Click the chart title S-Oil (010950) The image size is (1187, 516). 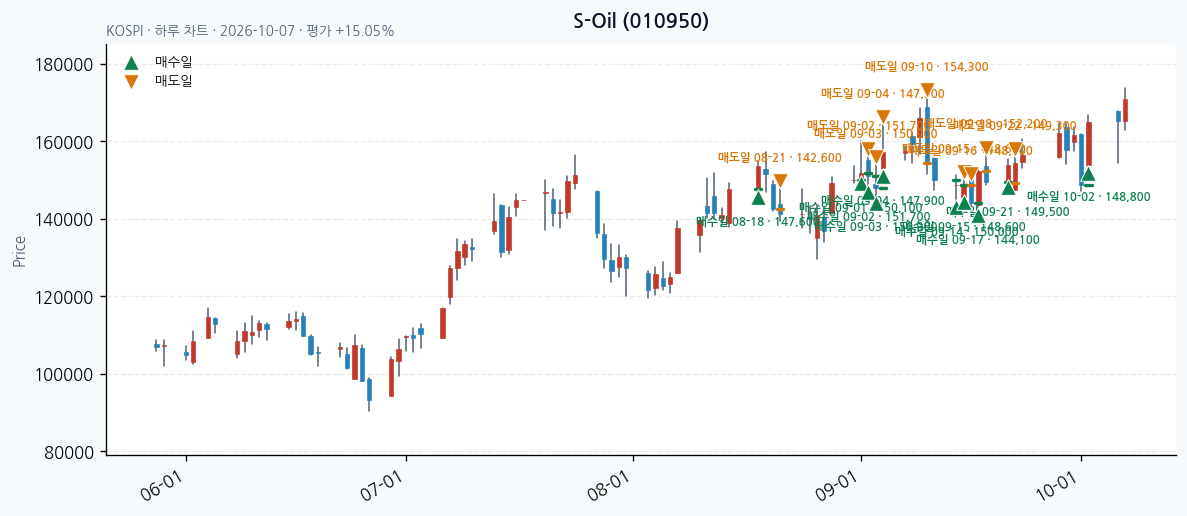(641, 22)
